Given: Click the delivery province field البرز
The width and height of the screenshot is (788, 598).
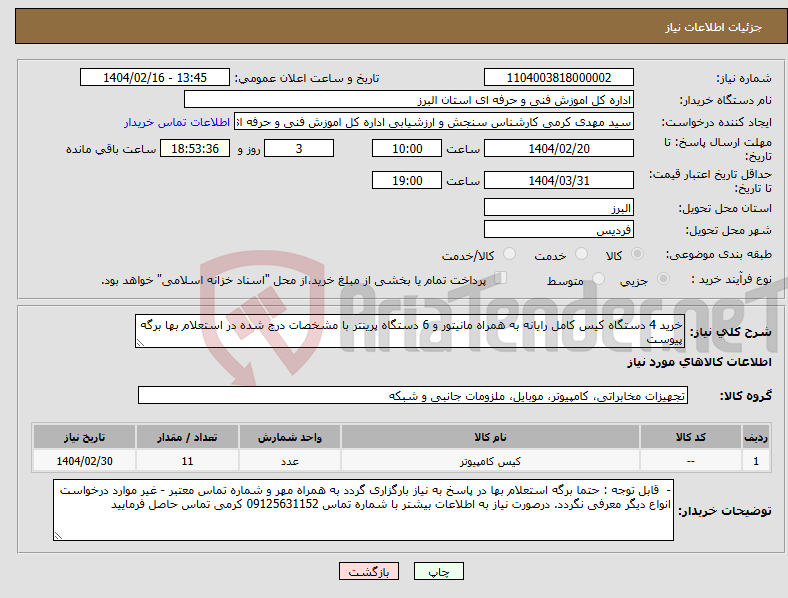Looking at the screenshot, I should click(558, 207).
